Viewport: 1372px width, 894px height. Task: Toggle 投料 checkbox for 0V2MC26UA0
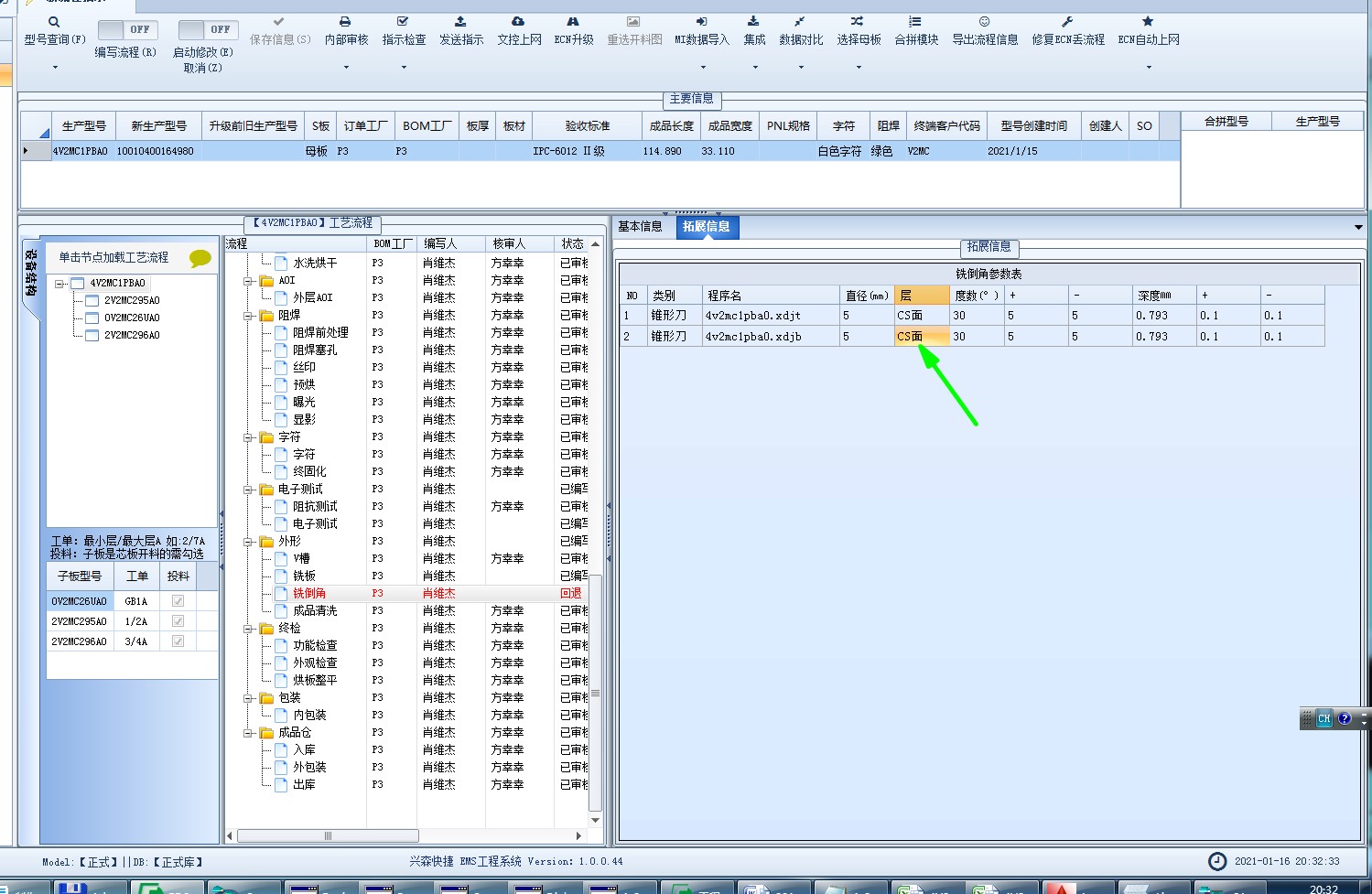pos(178,601)
